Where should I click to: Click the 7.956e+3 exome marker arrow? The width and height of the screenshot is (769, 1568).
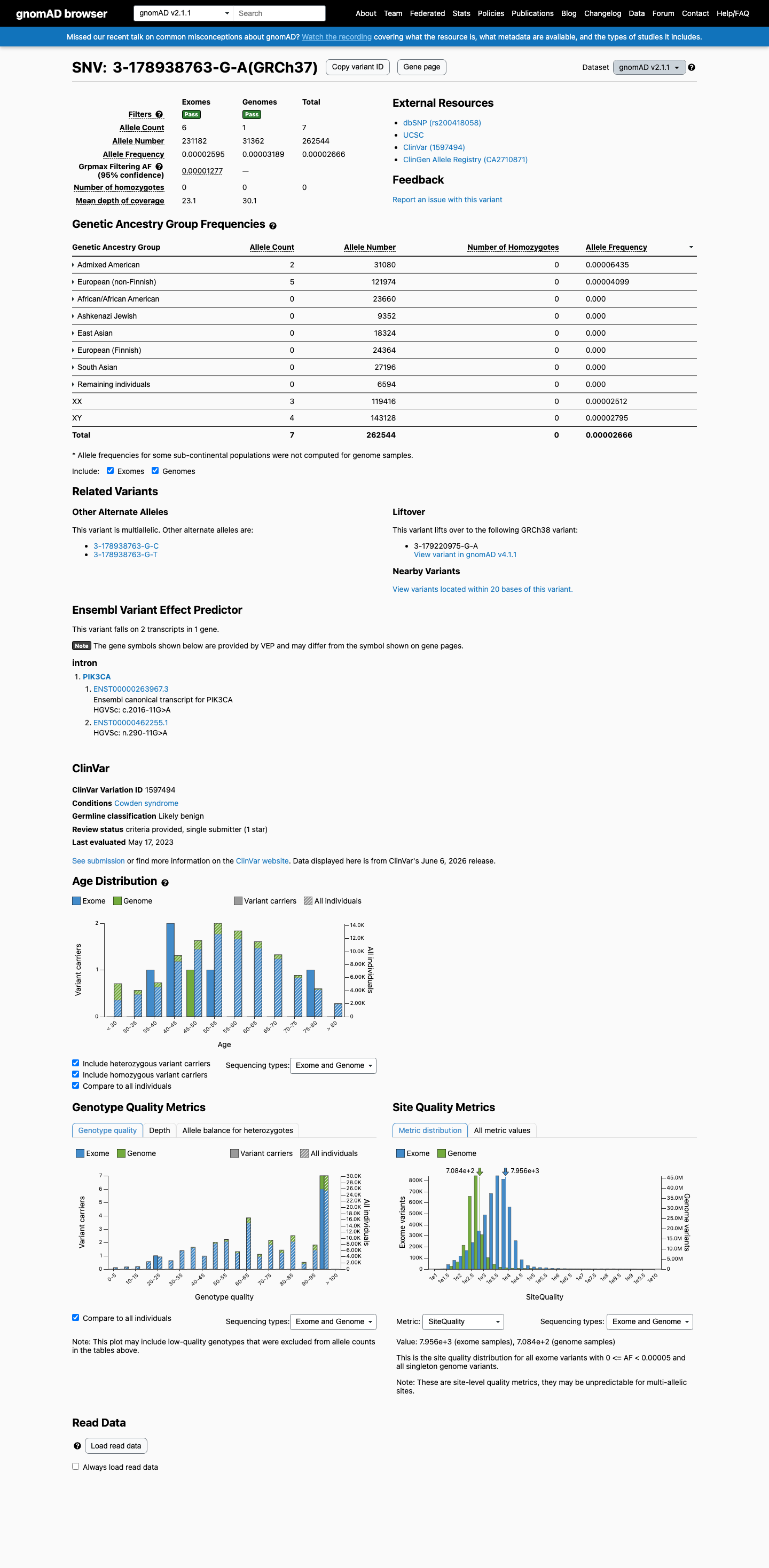click(505, 1171)
